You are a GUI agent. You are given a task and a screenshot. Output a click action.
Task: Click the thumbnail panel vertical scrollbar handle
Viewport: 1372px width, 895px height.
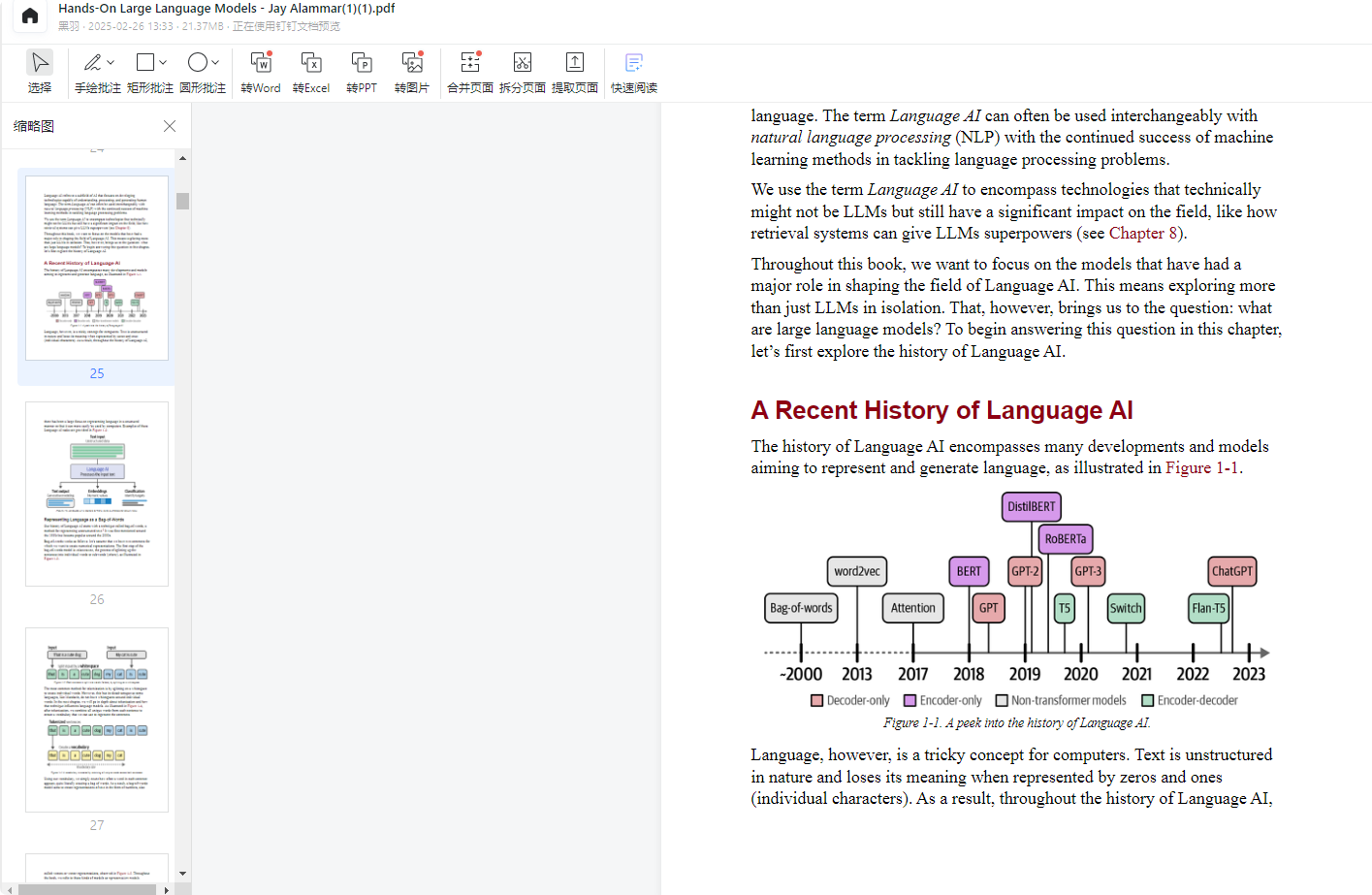pos(182,201)
